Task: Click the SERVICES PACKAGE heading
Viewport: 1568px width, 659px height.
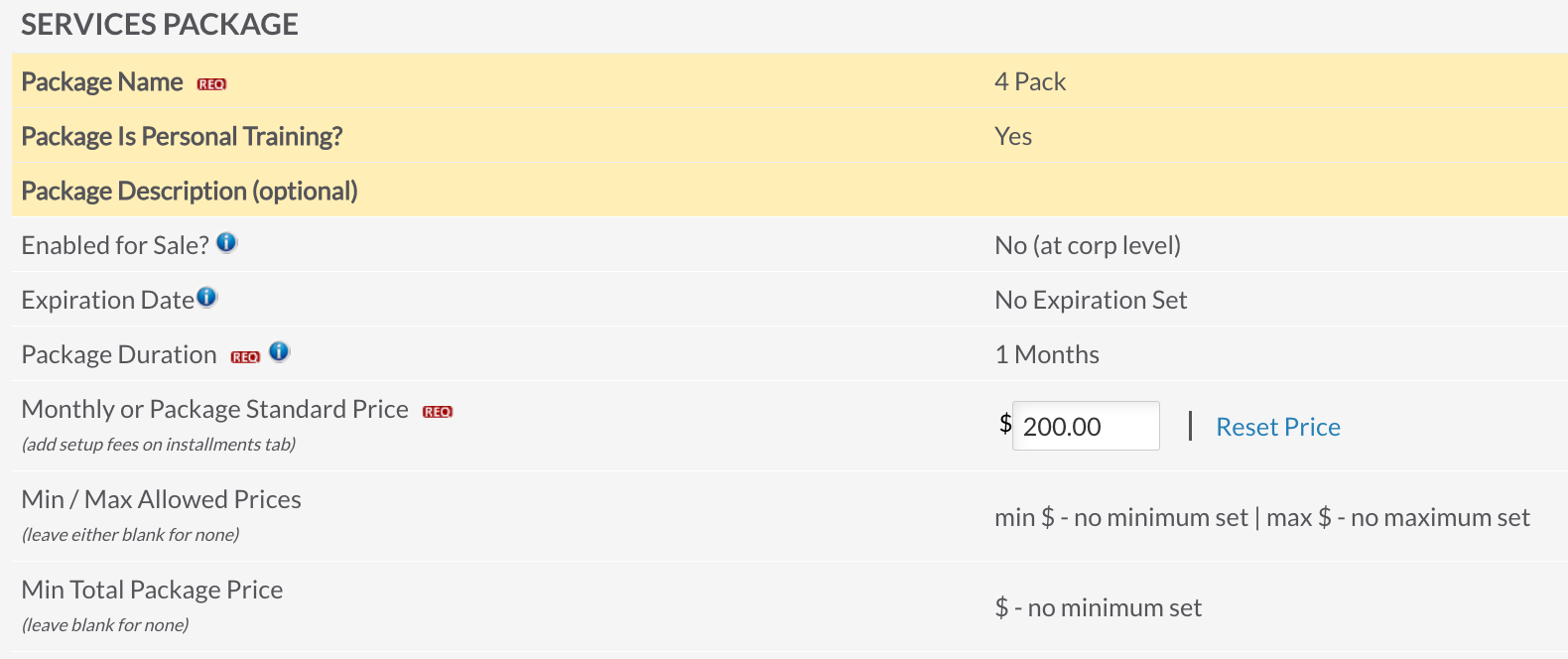Action: 160,24
